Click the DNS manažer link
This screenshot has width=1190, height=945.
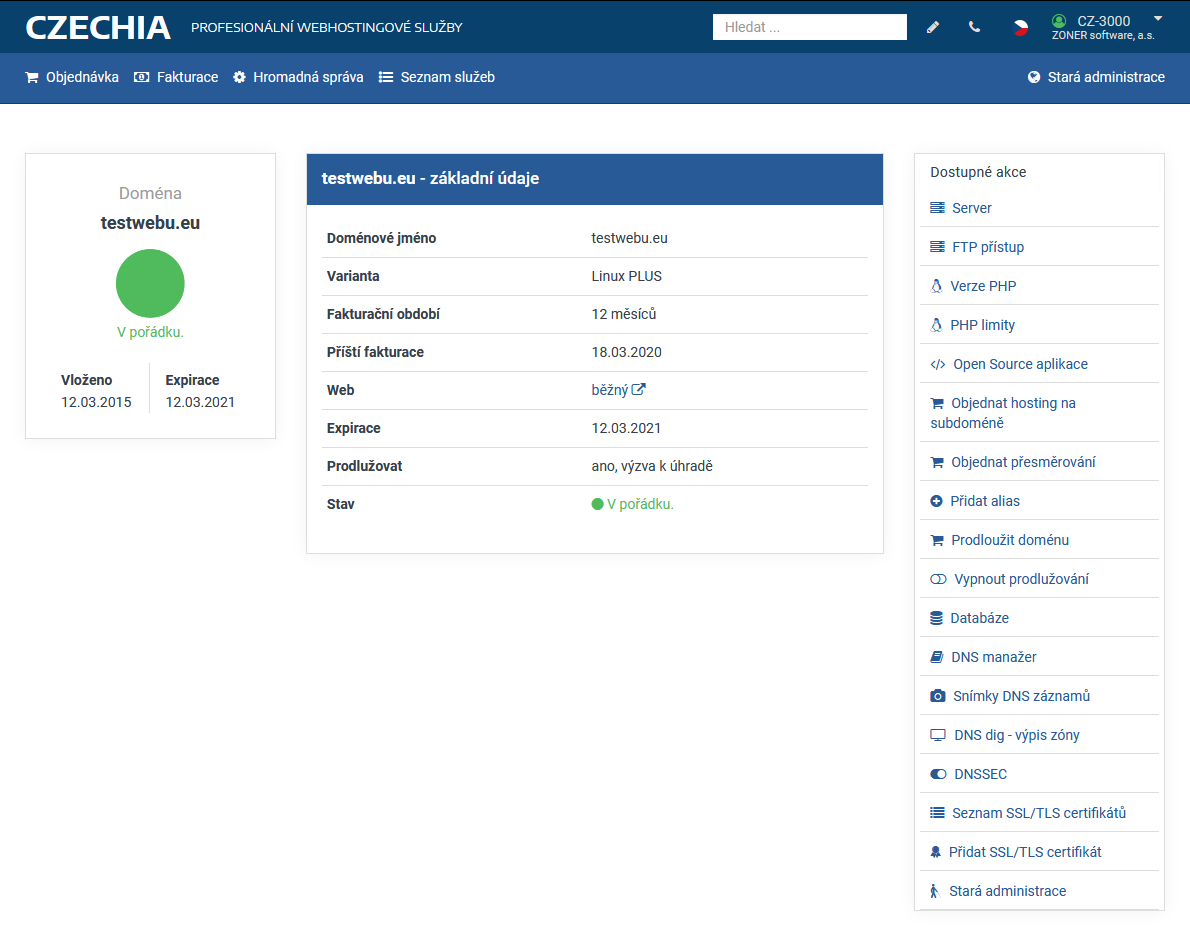(x=993, y=657)
